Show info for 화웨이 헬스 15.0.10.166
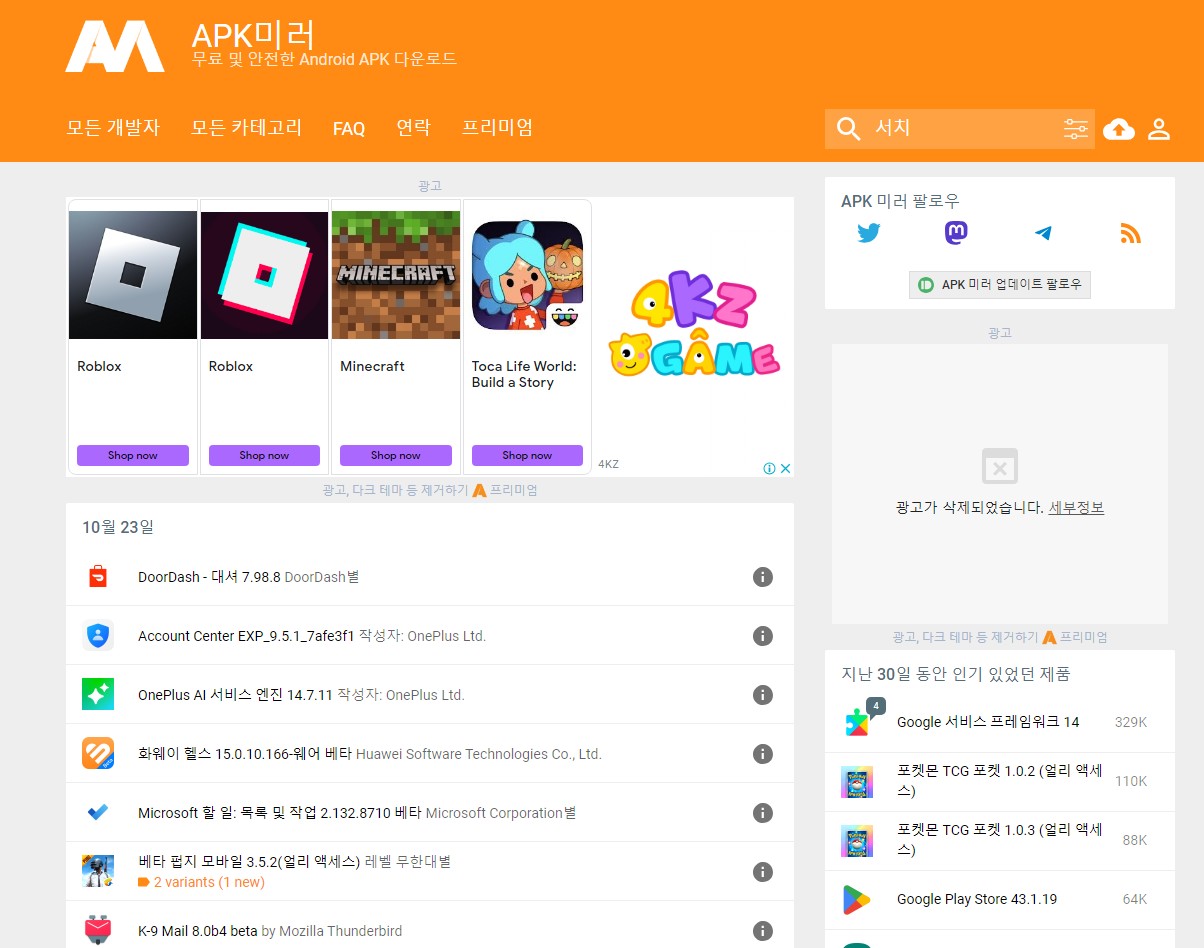 pos(763,754)
